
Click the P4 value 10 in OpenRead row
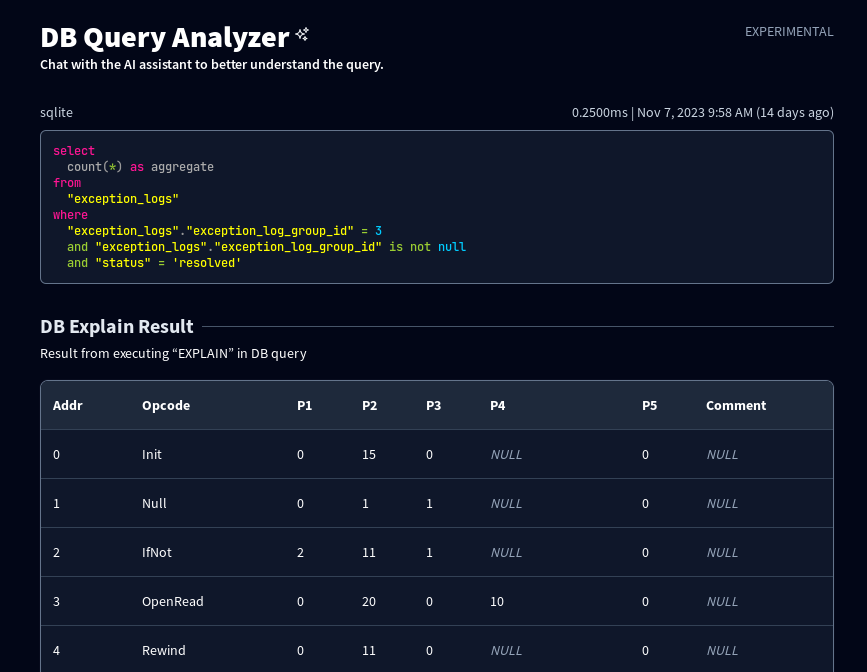[x=497, y=601]
